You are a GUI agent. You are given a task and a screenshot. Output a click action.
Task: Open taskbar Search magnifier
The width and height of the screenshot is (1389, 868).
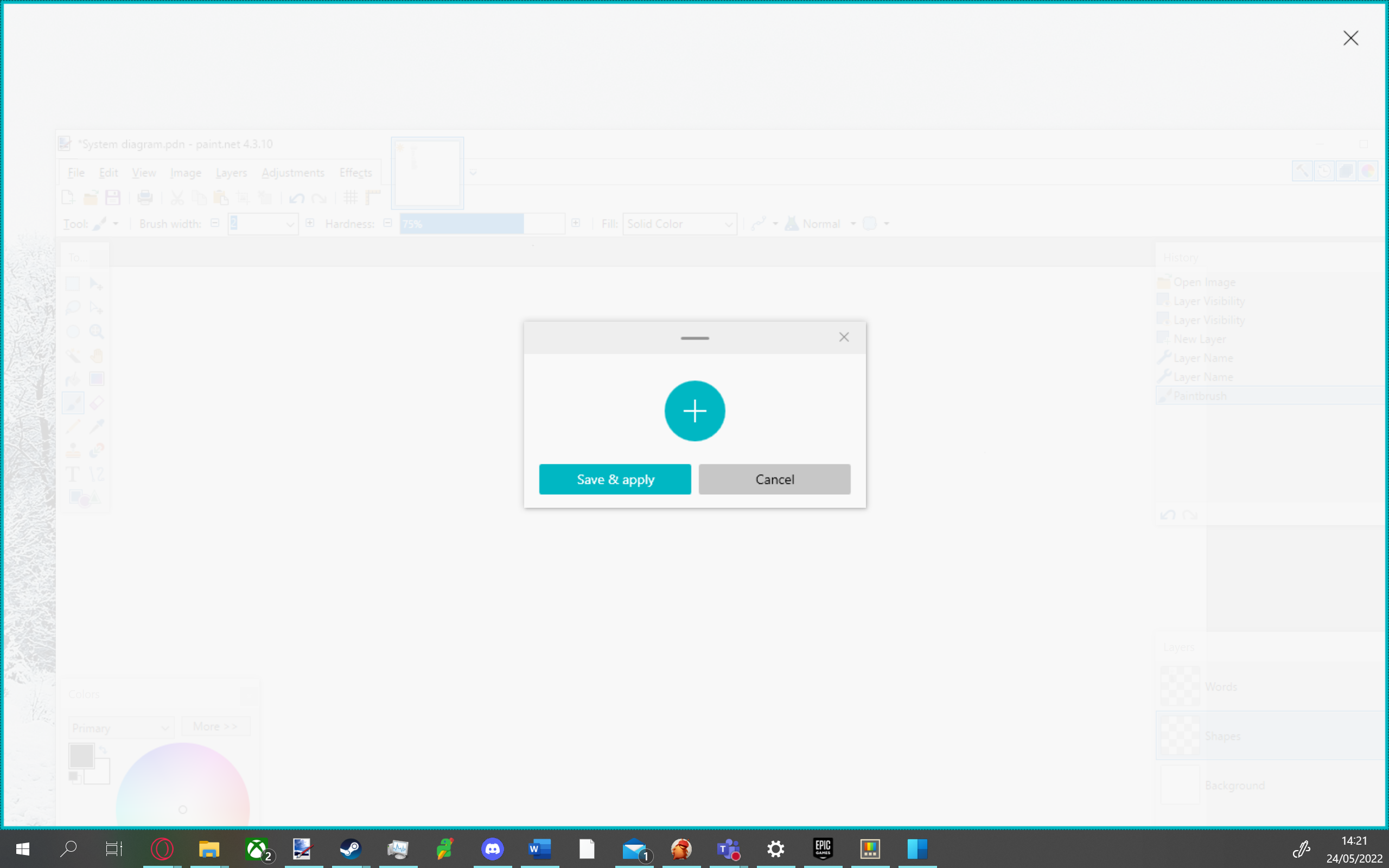(68, 848)
